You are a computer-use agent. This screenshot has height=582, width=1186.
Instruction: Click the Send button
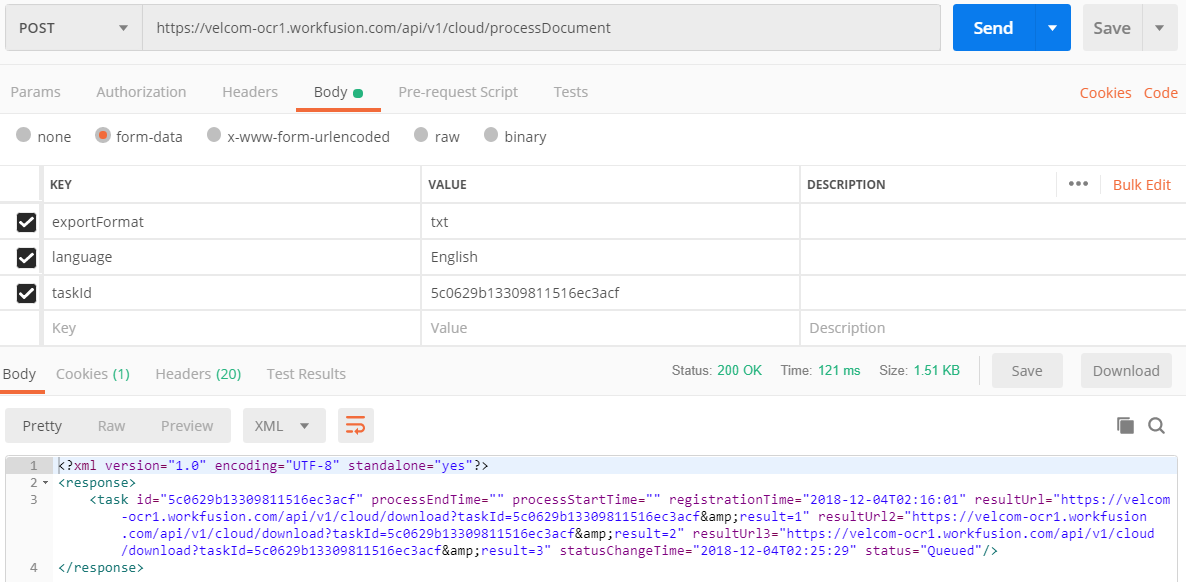coord(993,28)
